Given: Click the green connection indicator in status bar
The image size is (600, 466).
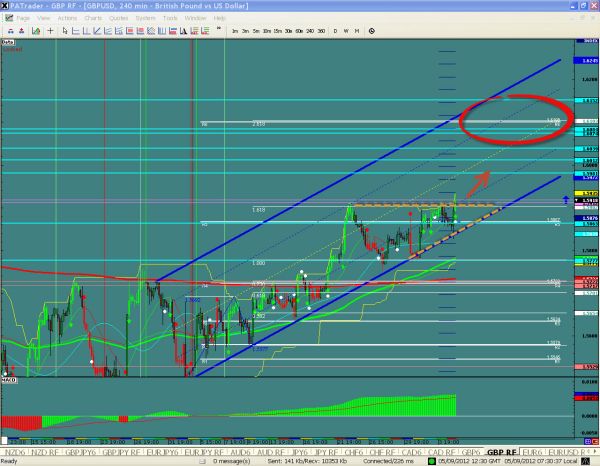Looking at the screenshot, I should (432, 462).
